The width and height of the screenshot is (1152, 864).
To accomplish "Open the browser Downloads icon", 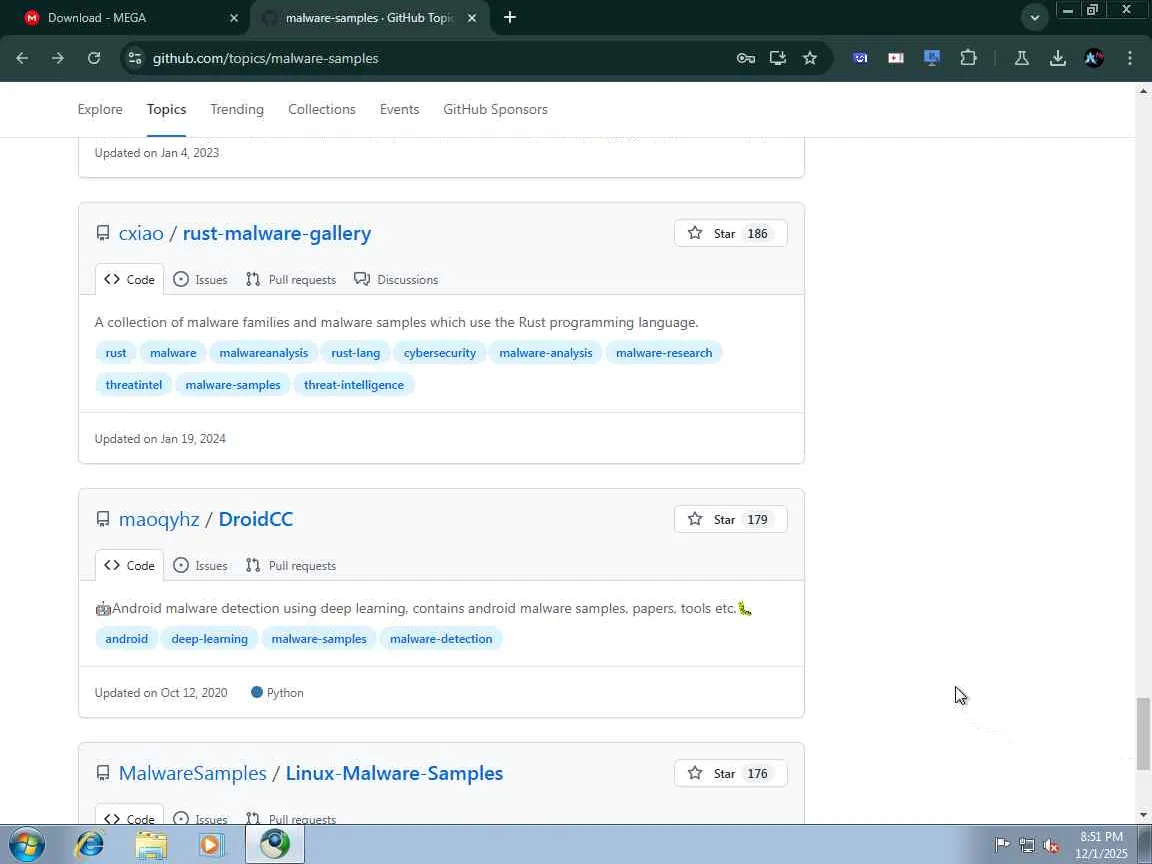I will pyautogui.click(x=1058, y=58).
